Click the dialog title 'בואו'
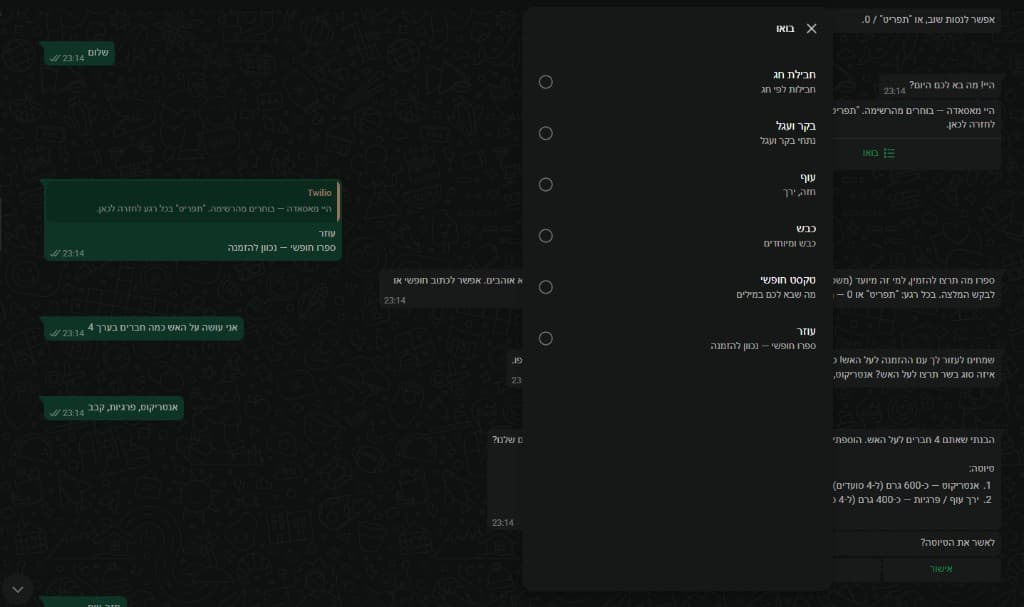Screen dimensions: 1024x607 [785, 29]
